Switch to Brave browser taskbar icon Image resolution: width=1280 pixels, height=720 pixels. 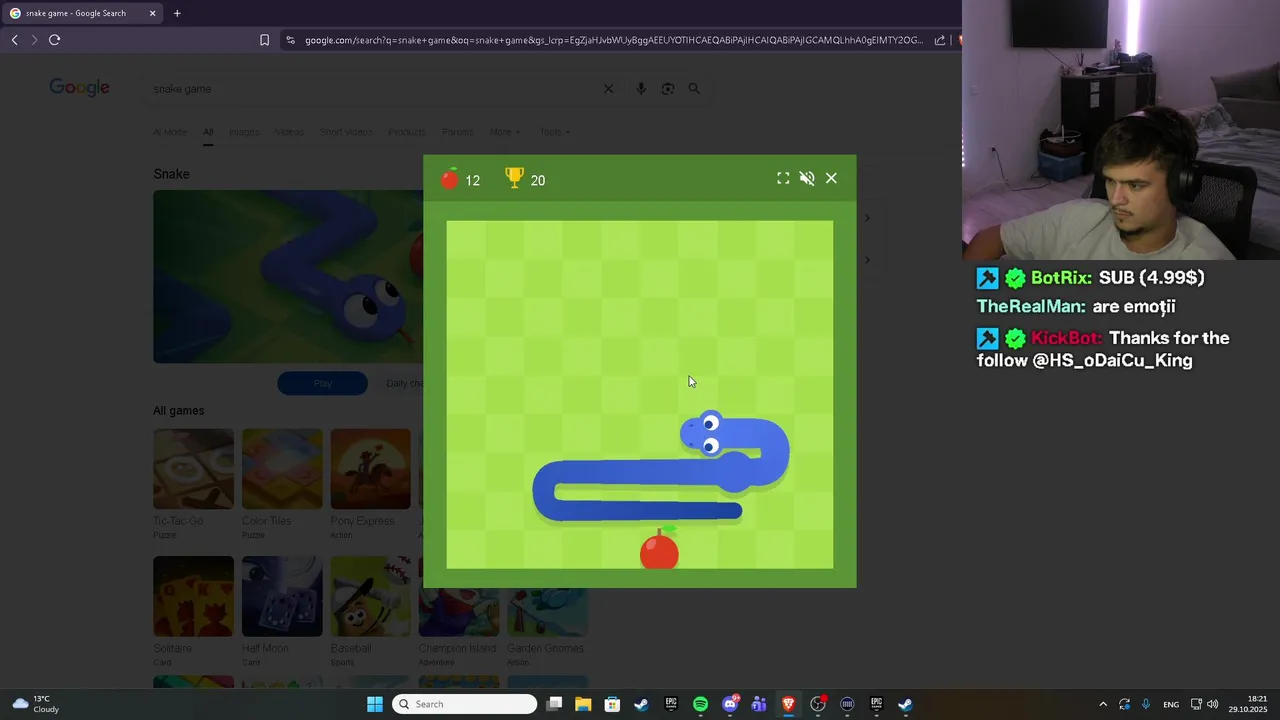click(x=788, y=704)
